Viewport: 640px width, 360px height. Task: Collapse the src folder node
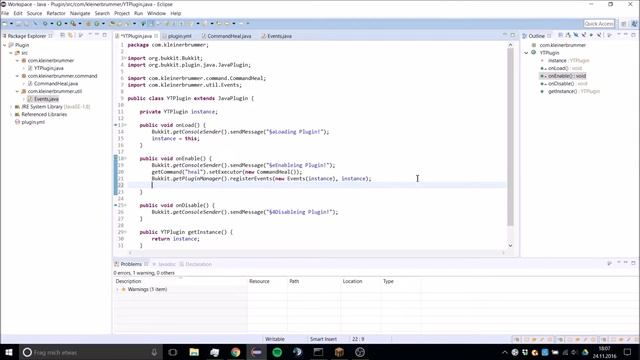11,53
